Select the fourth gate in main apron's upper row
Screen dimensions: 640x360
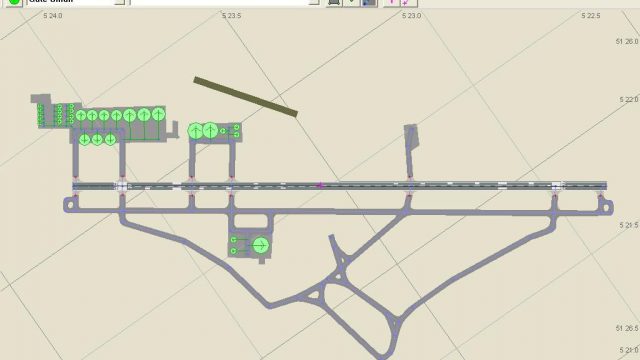pos(116,116)
